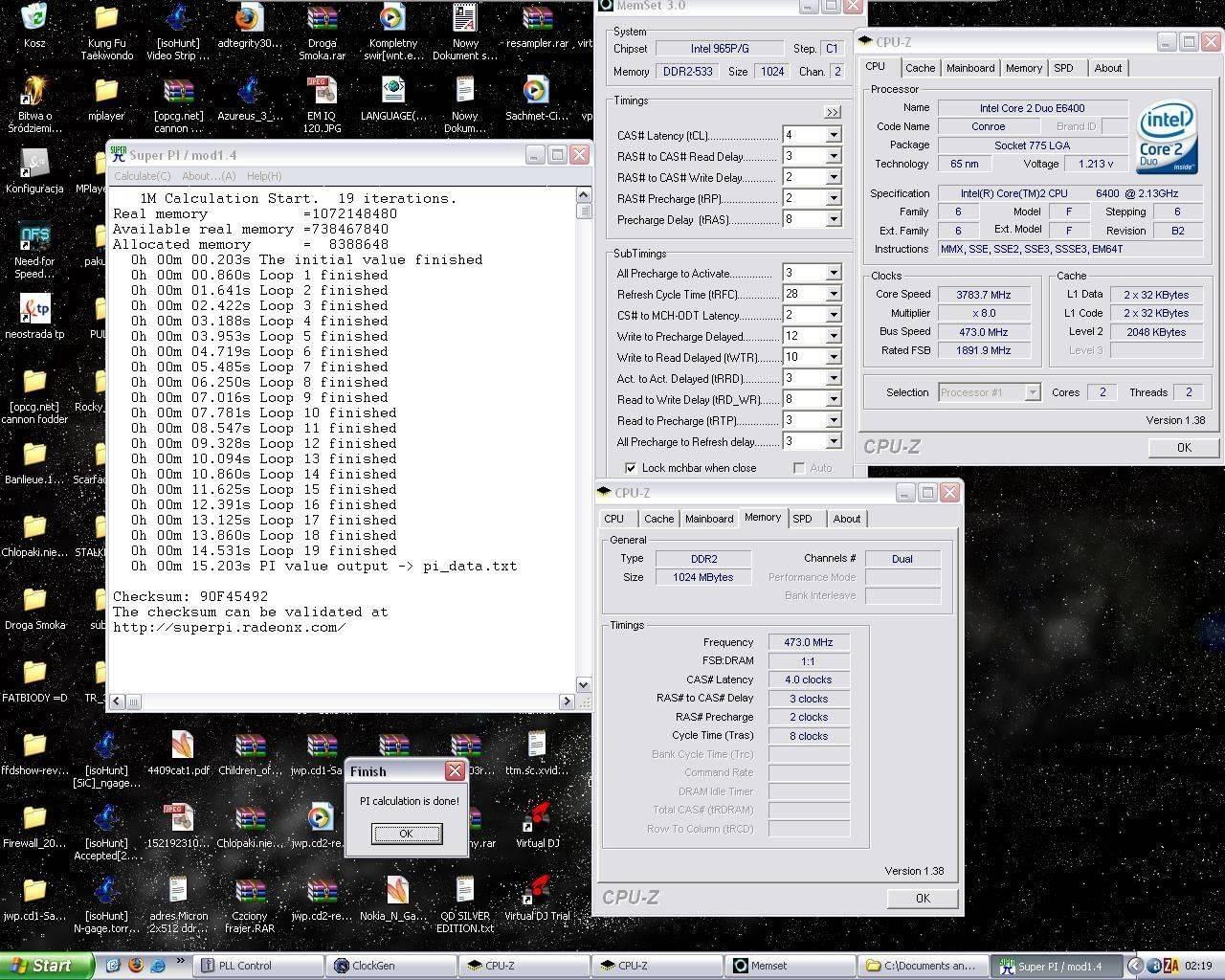Expand Write to Read Delayed (tWTR) dropdown
The image size is (1225, 980).
833,357
